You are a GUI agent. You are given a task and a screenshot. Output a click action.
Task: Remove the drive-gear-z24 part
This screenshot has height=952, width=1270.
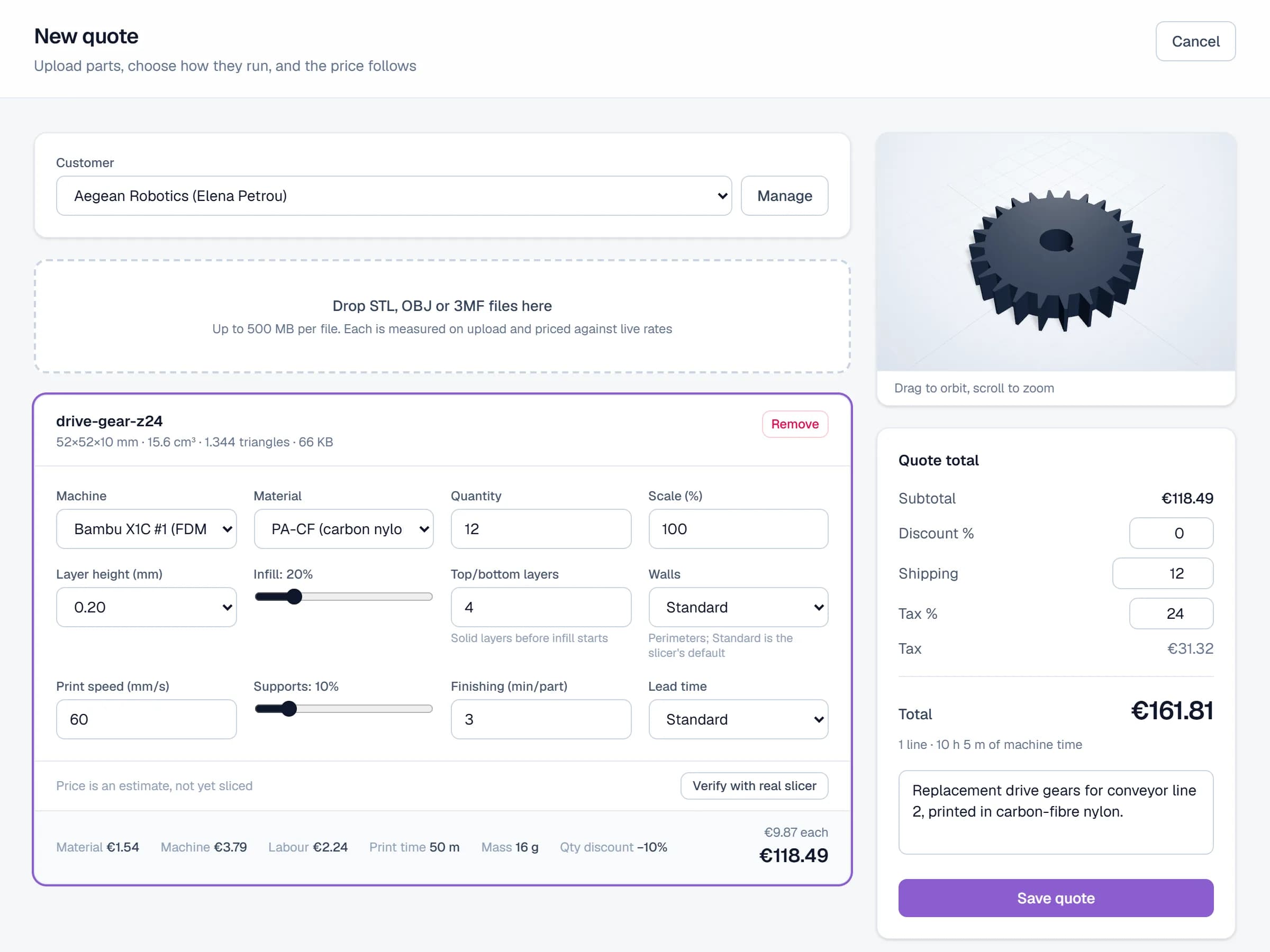(x=795, y=424)
